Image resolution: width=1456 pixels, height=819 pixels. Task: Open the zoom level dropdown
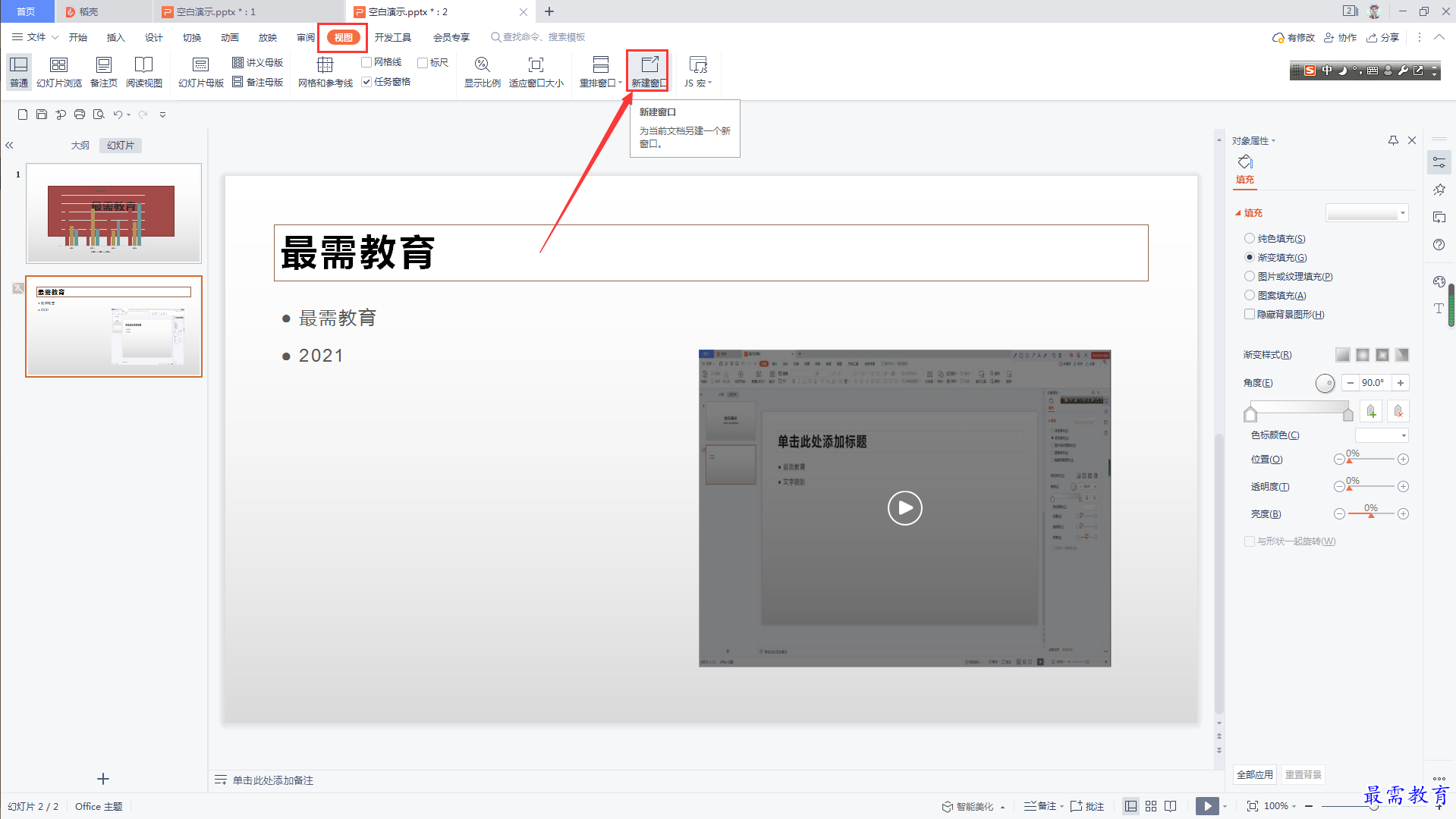point(1294,806)
